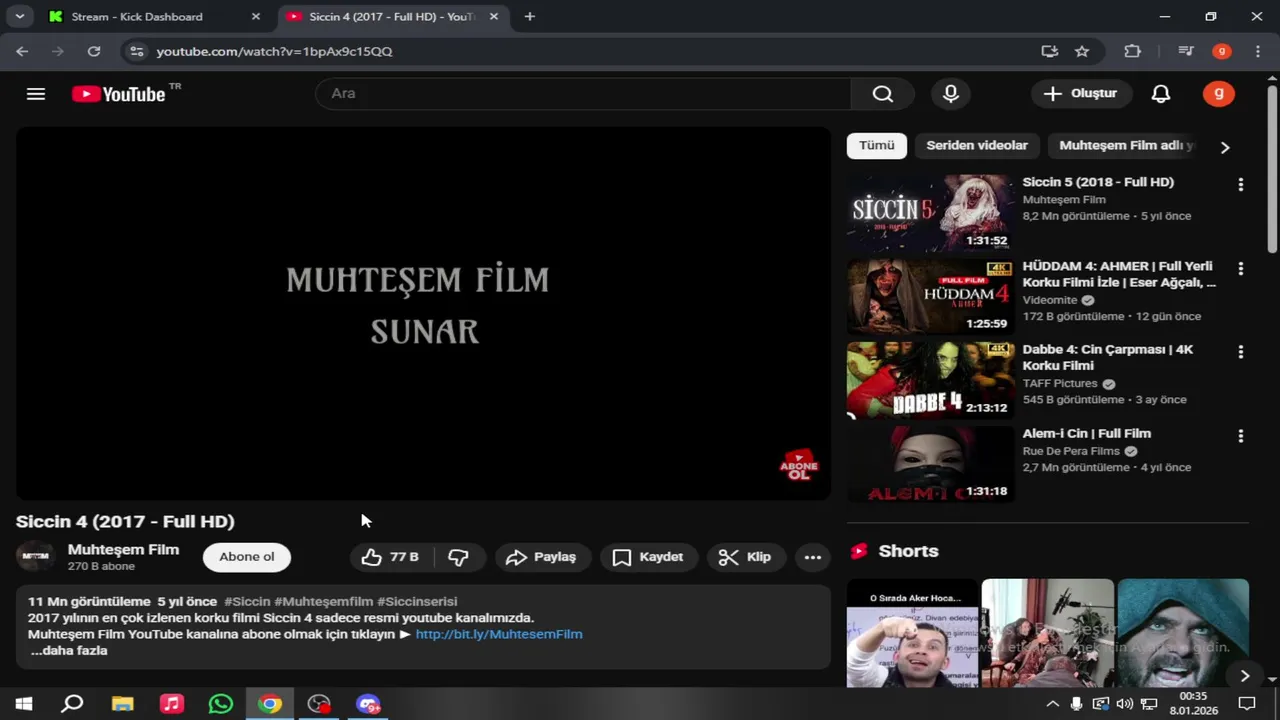Save the video with Kaydet
The image size is (1280, 720).
[648, 557]
